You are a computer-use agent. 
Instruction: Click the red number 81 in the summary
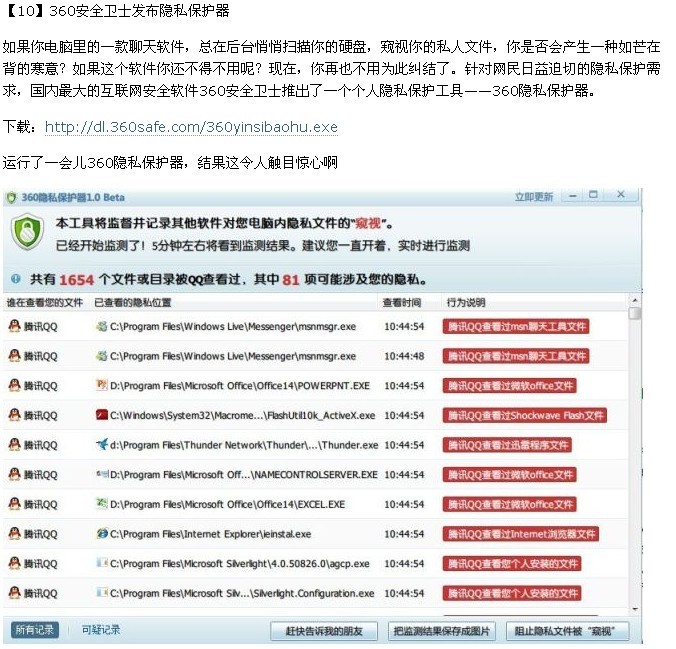pos(291,280)
